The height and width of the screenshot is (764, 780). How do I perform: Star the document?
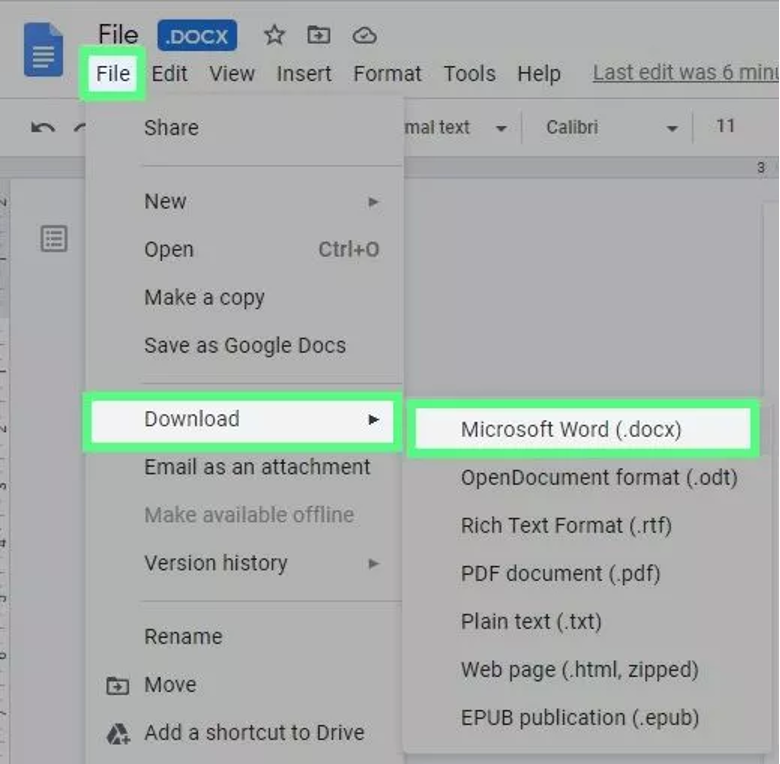(x=274, y=35)
